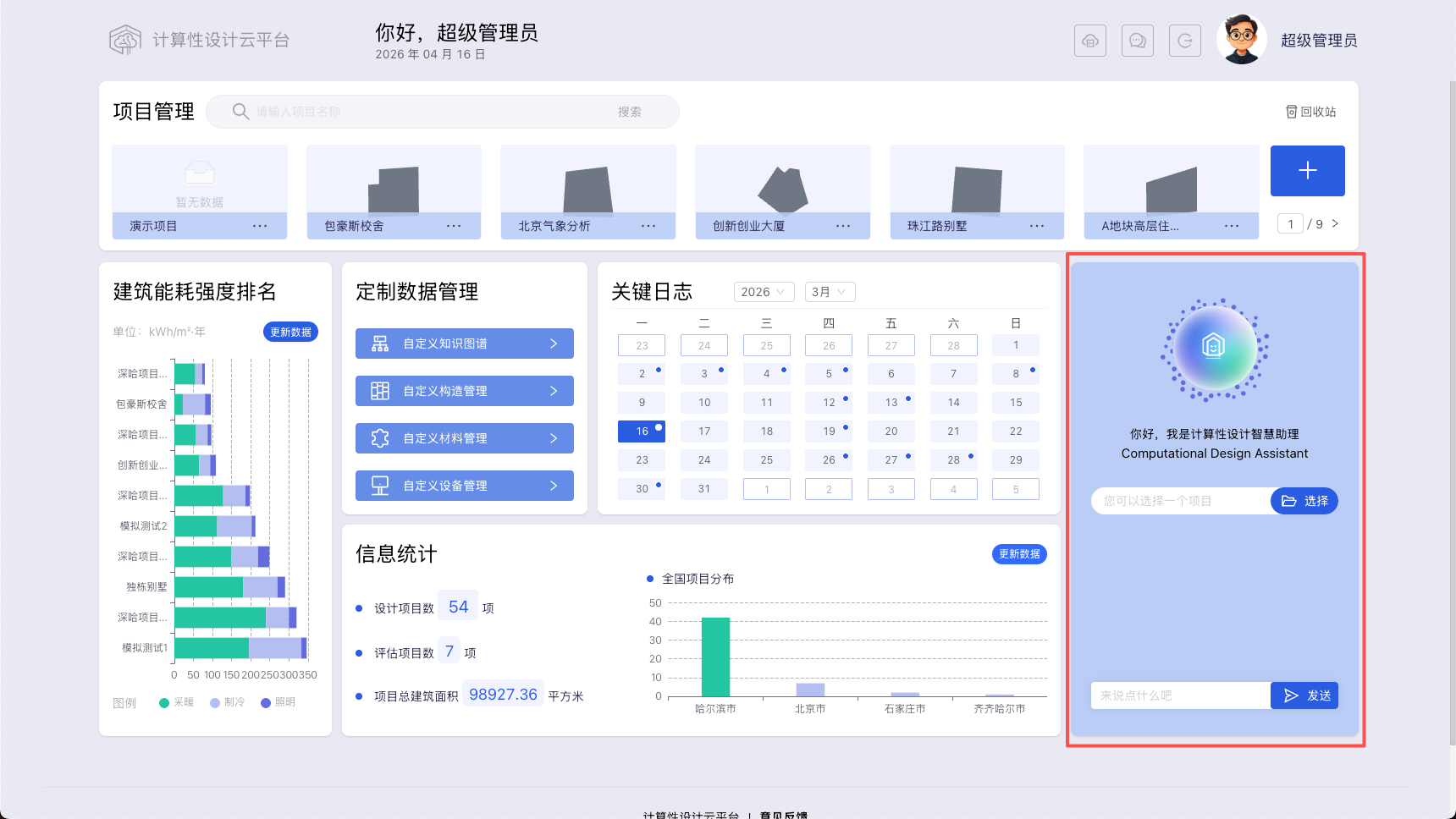Toggle 制冷 legend in energy chart

(228, 702)
